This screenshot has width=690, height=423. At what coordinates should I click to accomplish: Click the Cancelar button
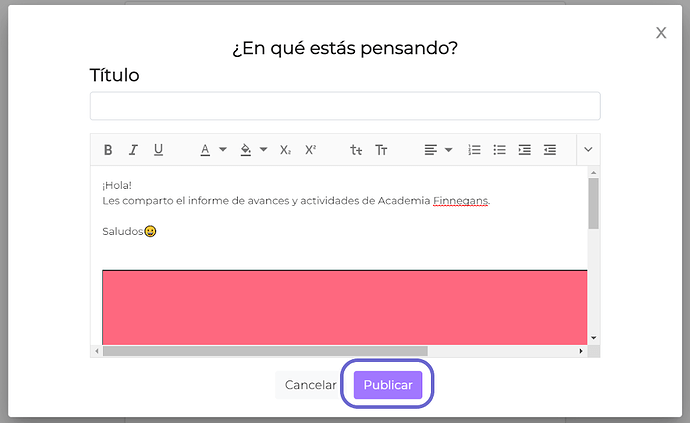coord(310,385)
